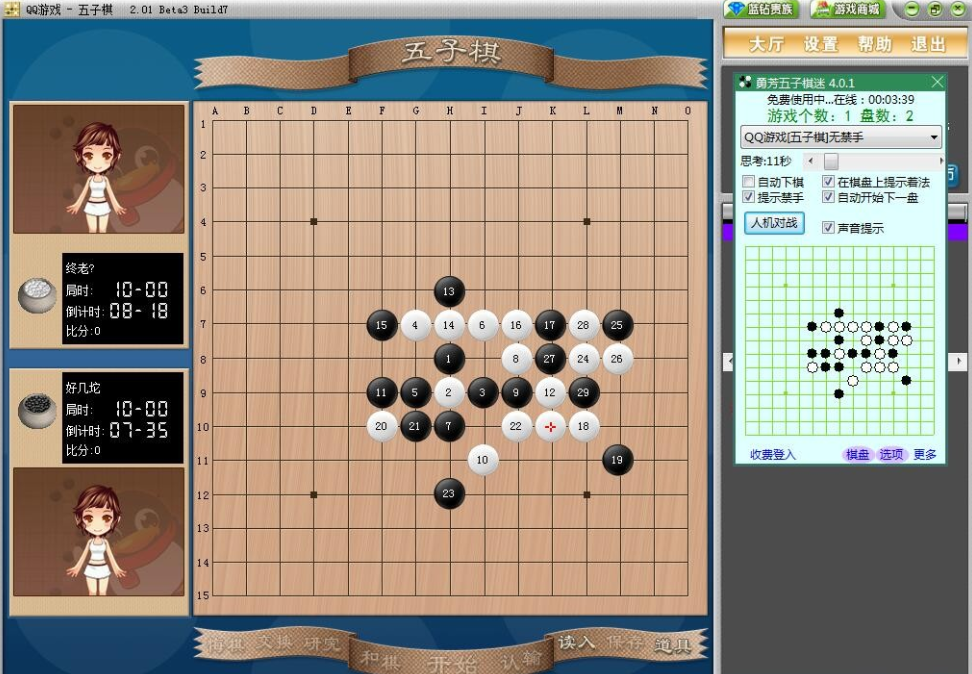Click white stone bowl of top player
This screenshot has height=674, width=972.
[37, 295]
